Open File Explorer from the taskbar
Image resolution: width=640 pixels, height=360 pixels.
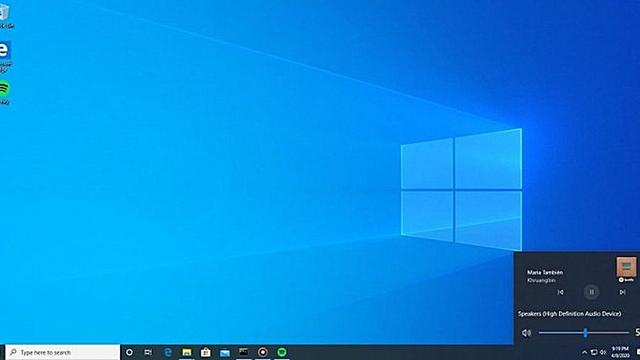pos(187,352)
